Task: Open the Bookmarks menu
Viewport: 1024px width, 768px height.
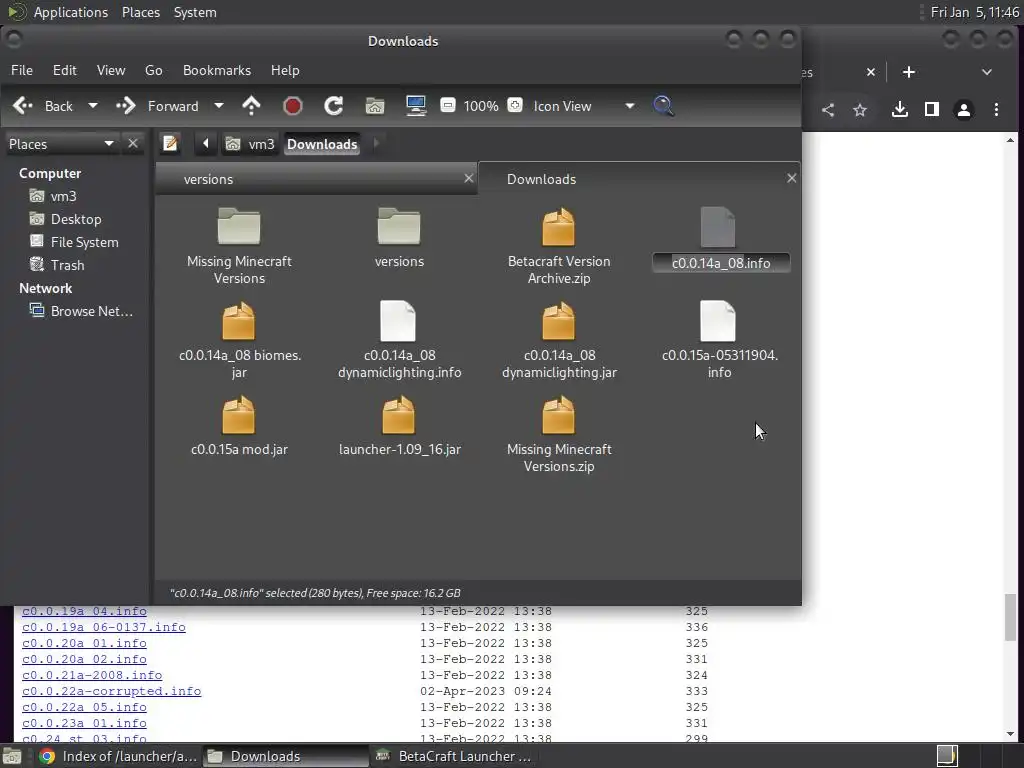Action: coord(217,70)
